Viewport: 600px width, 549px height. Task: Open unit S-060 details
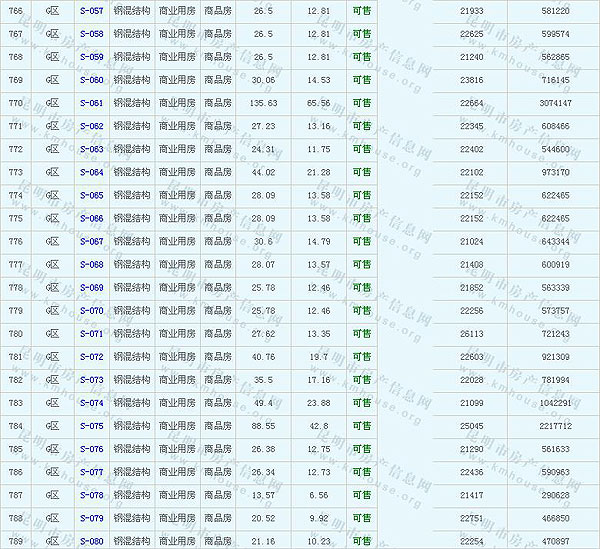pos(91,79)
